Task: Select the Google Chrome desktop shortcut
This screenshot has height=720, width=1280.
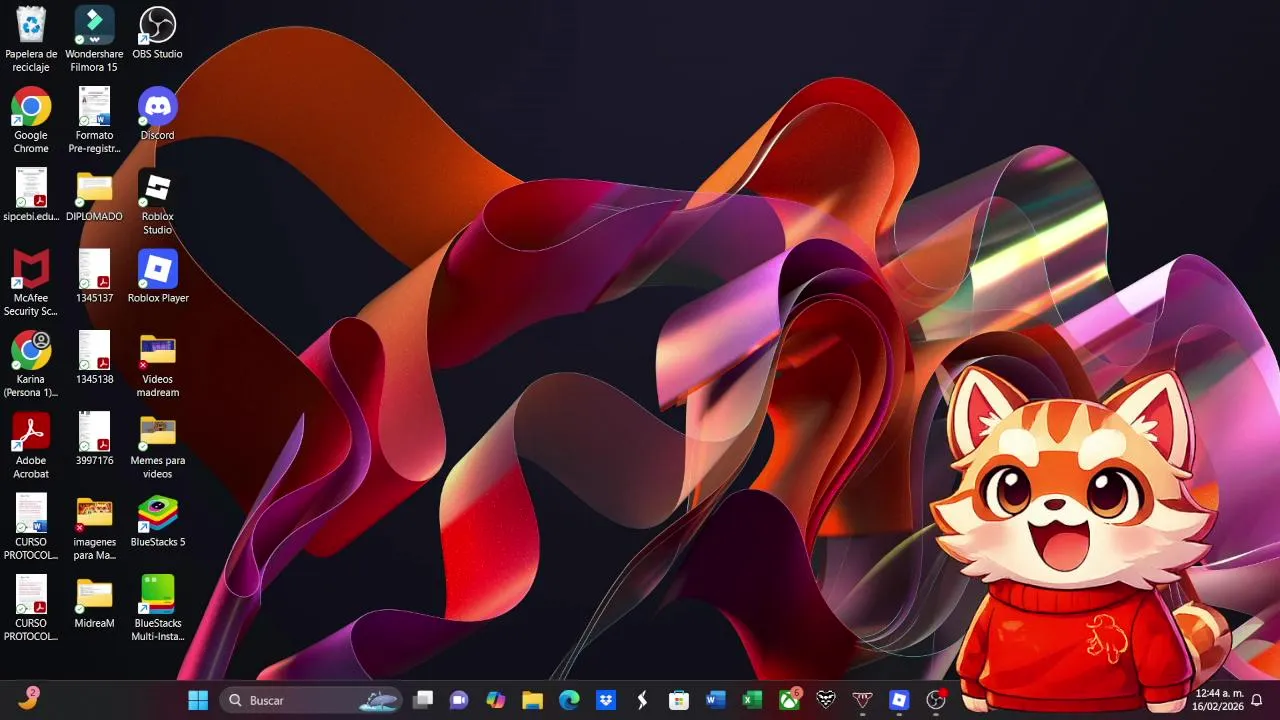Action: (x=31, y=121)
